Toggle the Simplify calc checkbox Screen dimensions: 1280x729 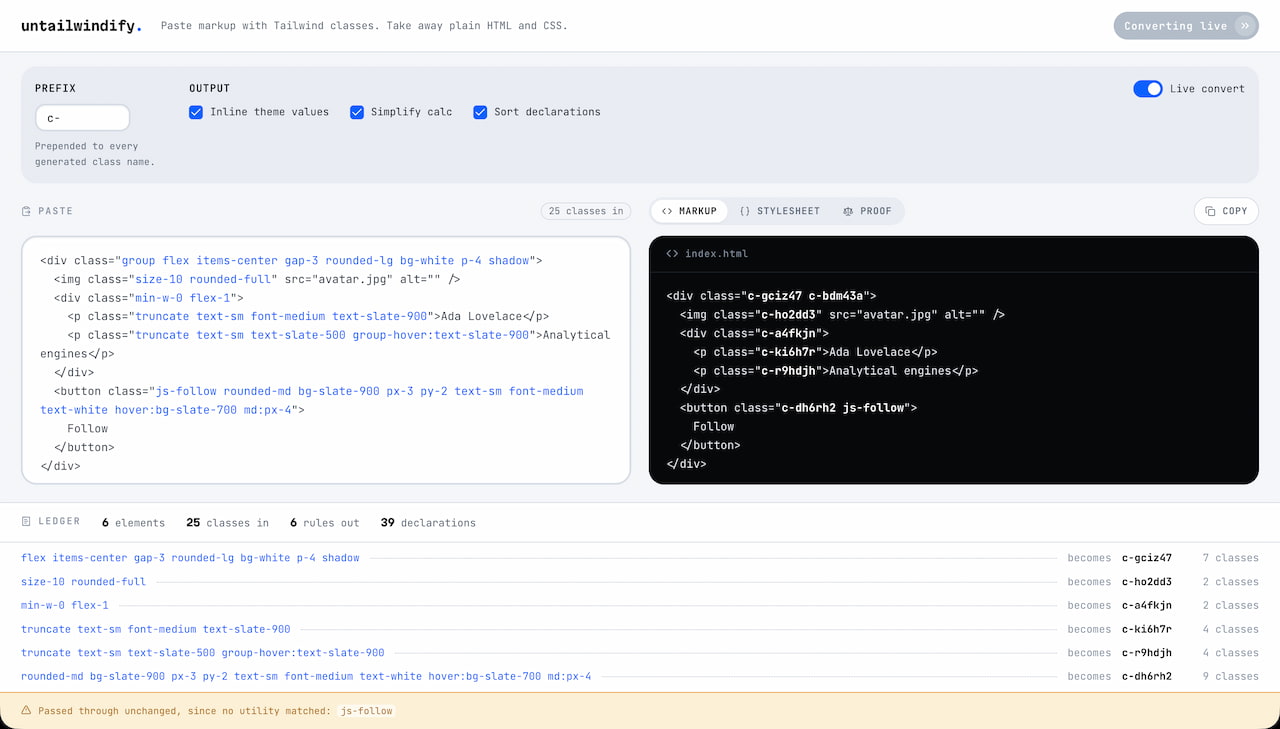357,112
